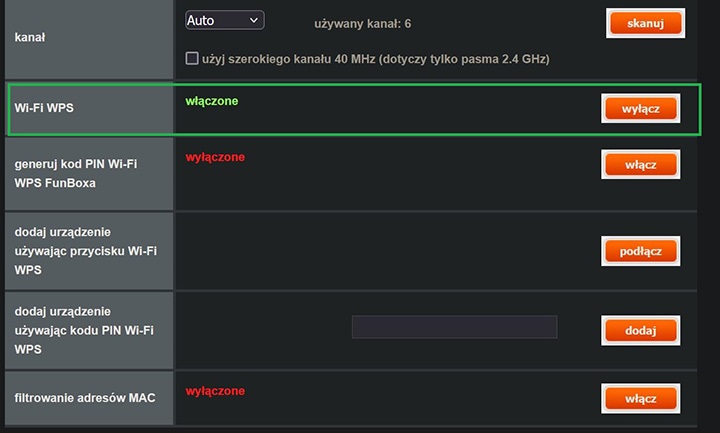The height and width of the screenshot is (433, 720).
Task: Click the wyłączone status for MAC filtering
Action: (215, 391)
